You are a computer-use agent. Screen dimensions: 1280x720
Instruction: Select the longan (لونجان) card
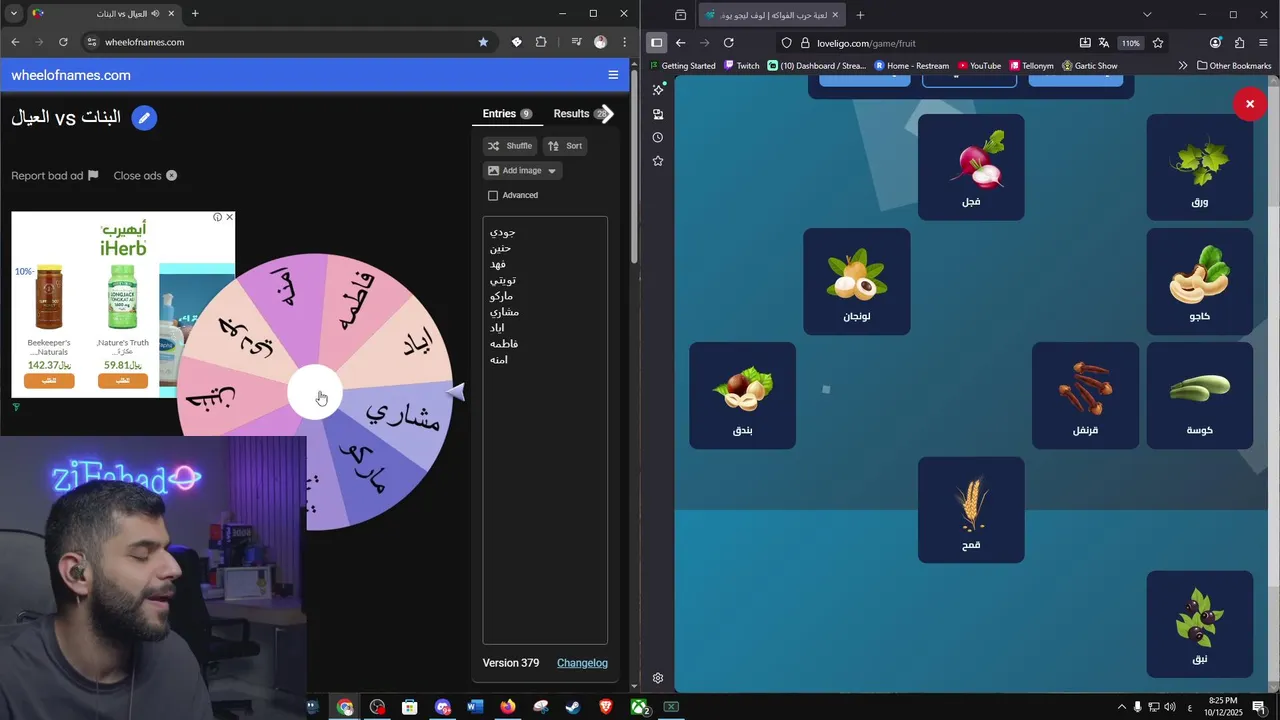coord(857,282)
